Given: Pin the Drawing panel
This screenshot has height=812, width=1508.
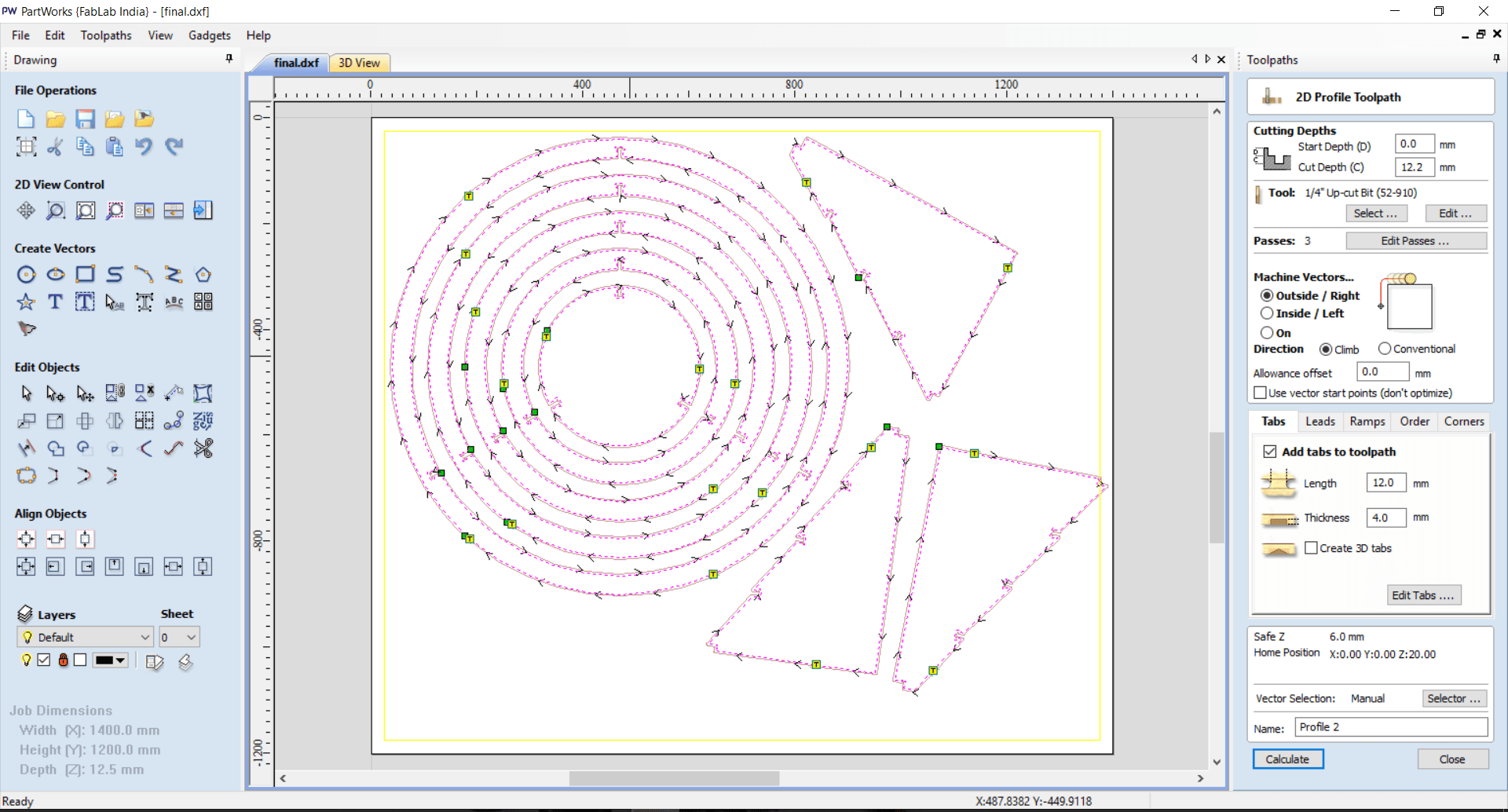Looking at the screenshot, I should click(x=229, y=59).
